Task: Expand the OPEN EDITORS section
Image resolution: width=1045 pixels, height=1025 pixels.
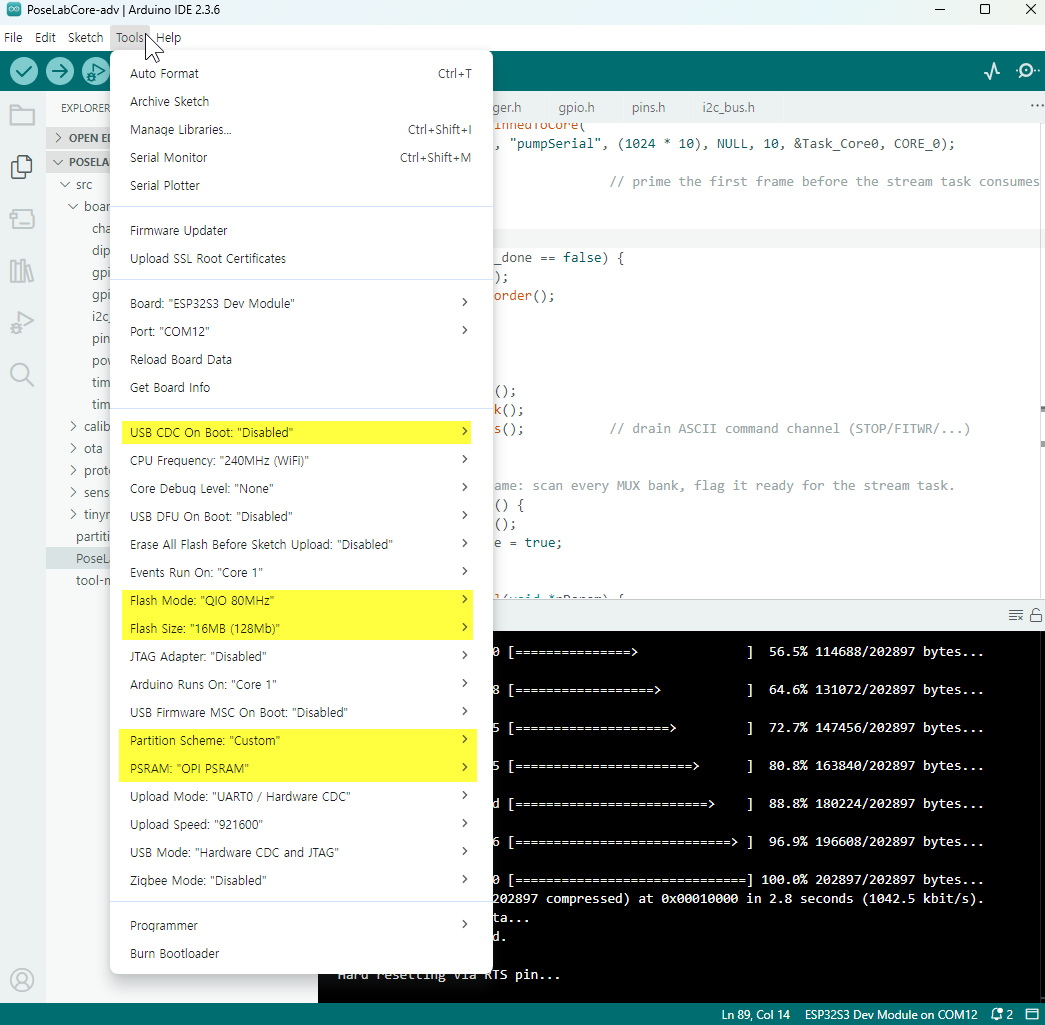Action: 79,138
